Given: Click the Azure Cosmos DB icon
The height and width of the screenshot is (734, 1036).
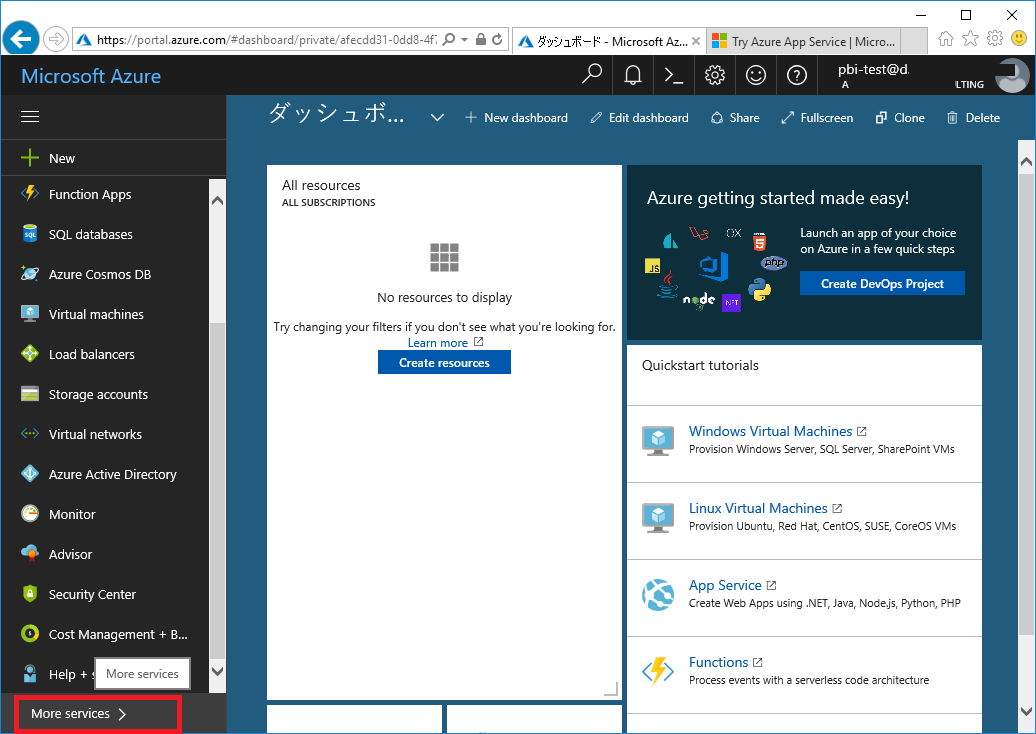Looking at the screenshot, I should pos(30,274).
